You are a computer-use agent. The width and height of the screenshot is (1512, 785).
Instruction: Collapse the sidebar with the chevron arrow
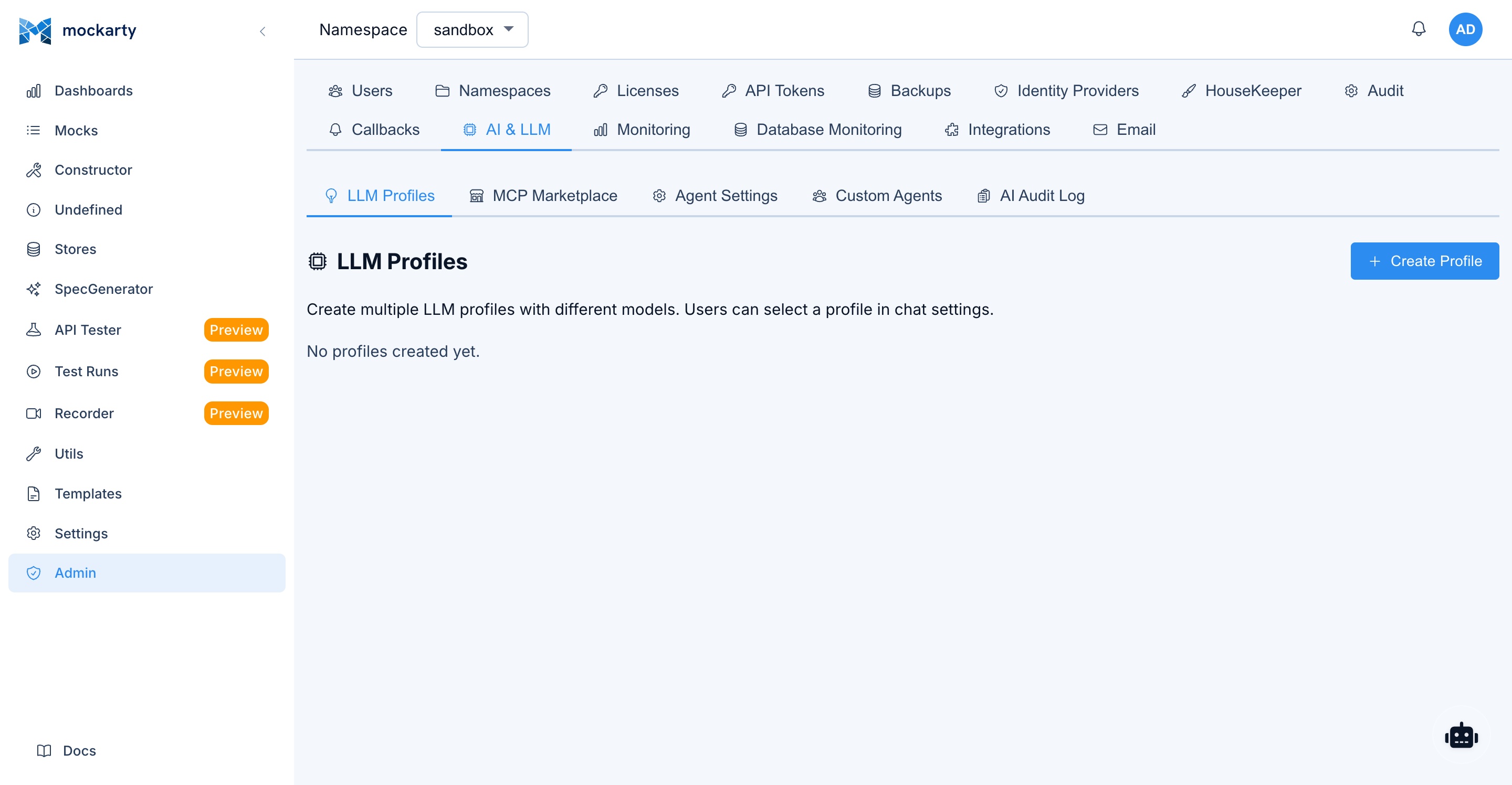click(x=262, y=31)
